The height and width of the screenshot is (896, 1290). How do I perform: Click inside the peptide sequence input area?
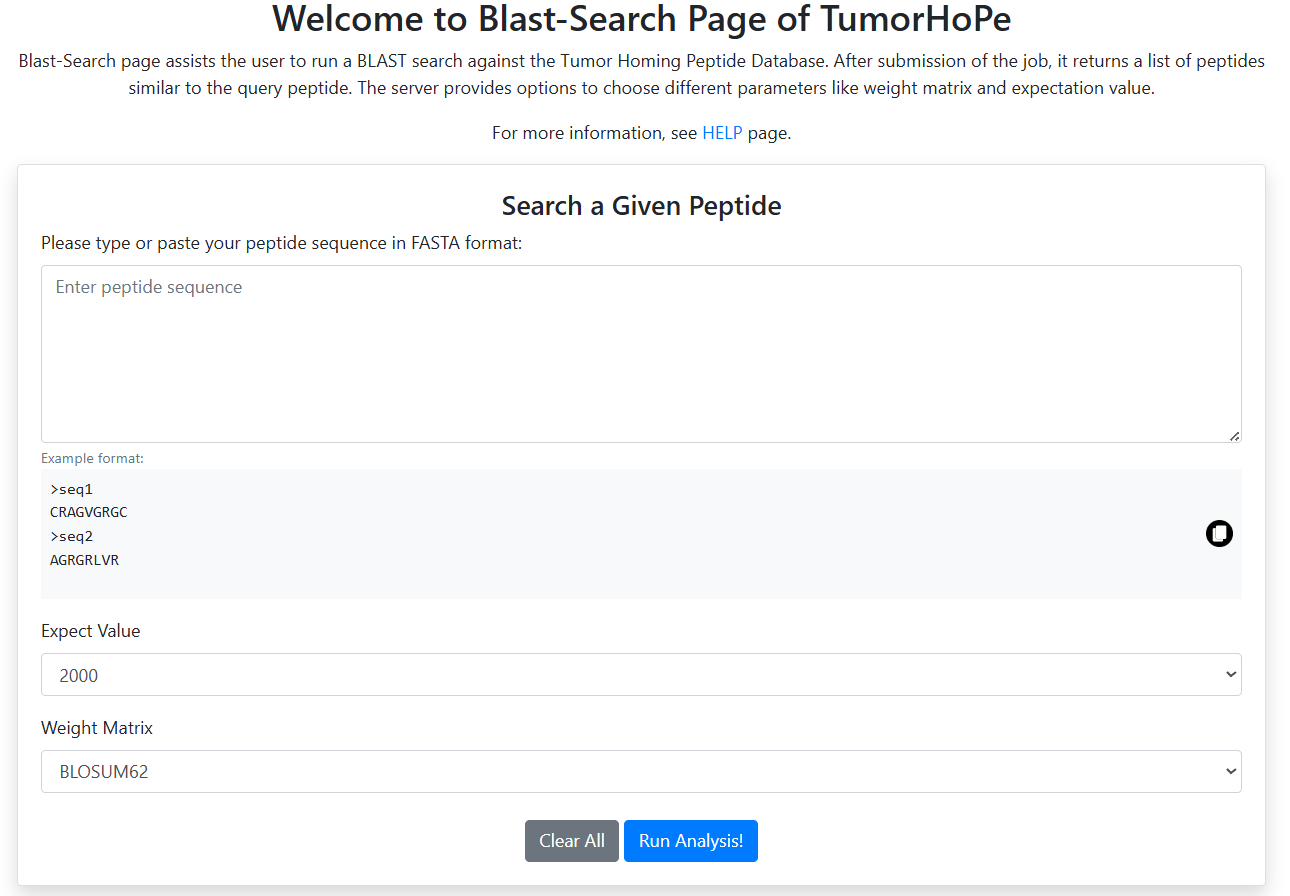(x=640, y=350)
